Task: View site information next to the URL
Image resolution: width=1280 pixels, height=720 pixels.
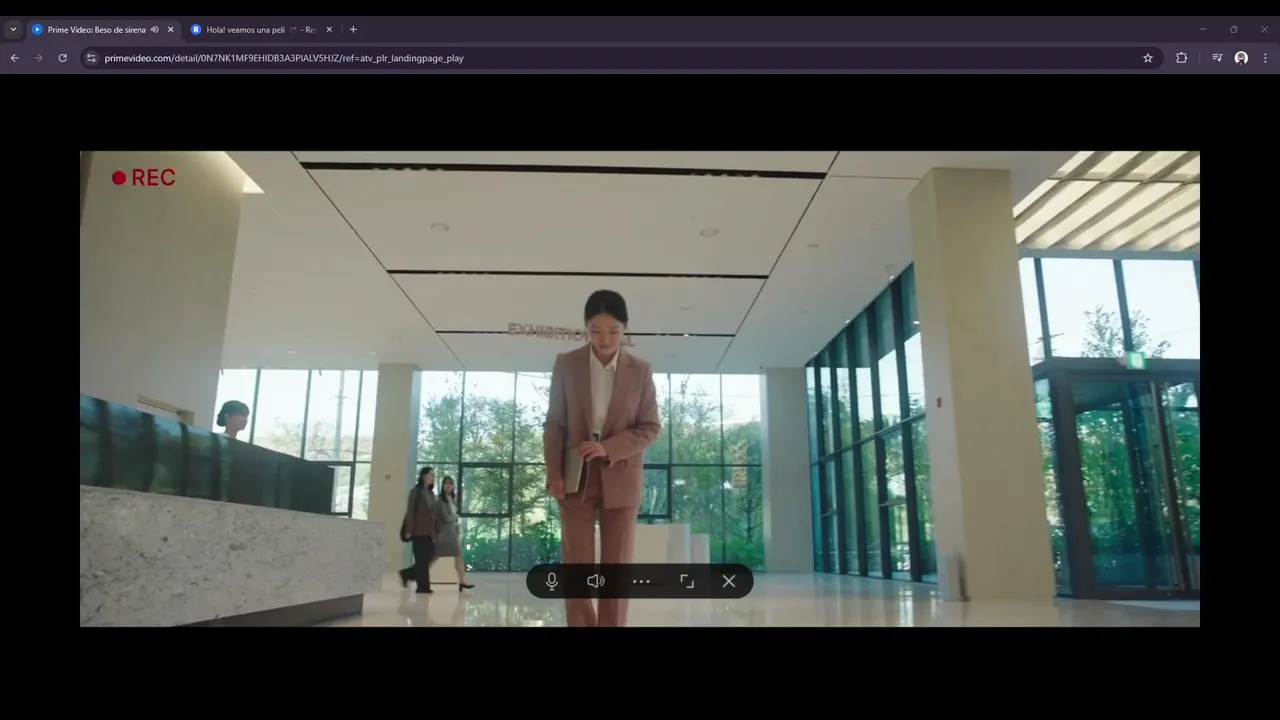Action: click(x=91, y=58)
